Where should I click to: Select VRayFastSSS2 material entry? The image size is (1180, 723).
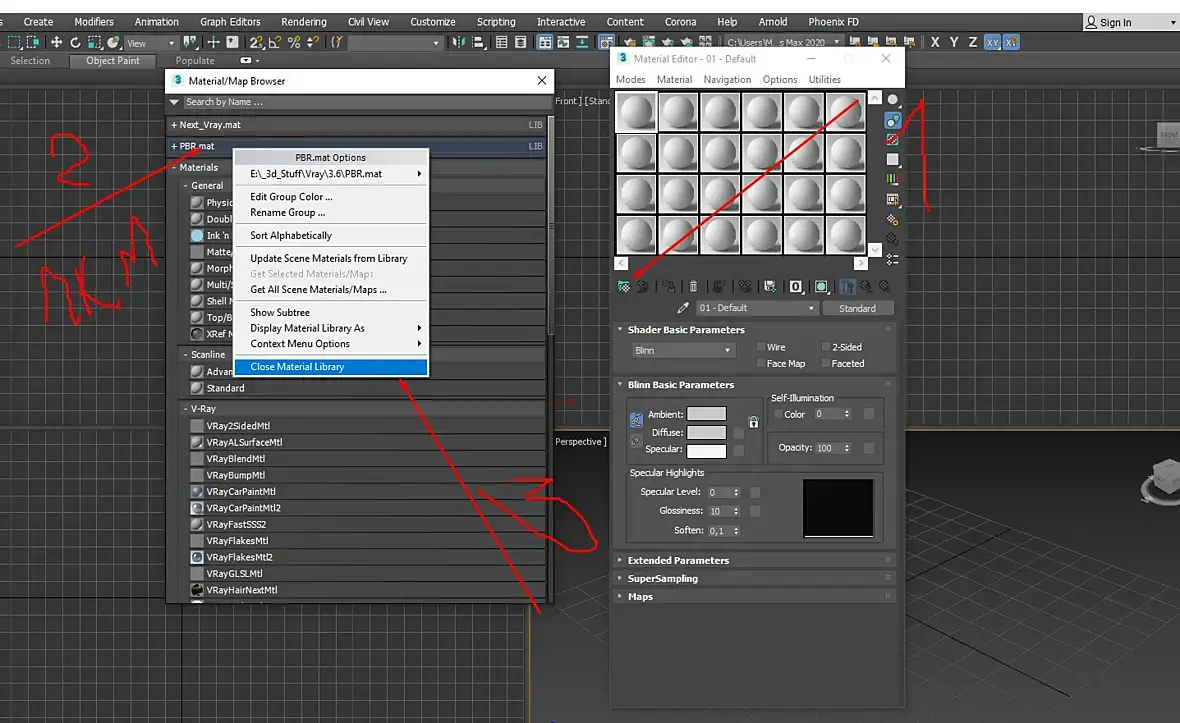[236, 524]
